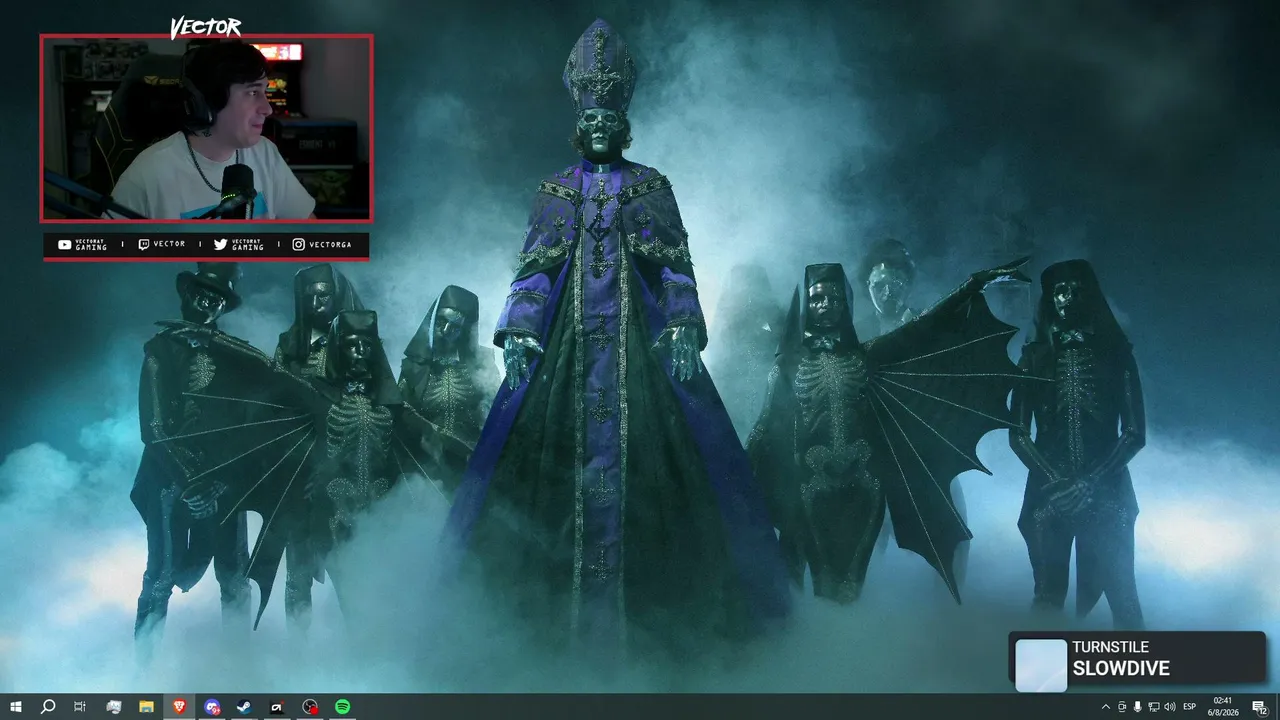
Task: Open Task View on the taskbar
Action: point(80,707)
